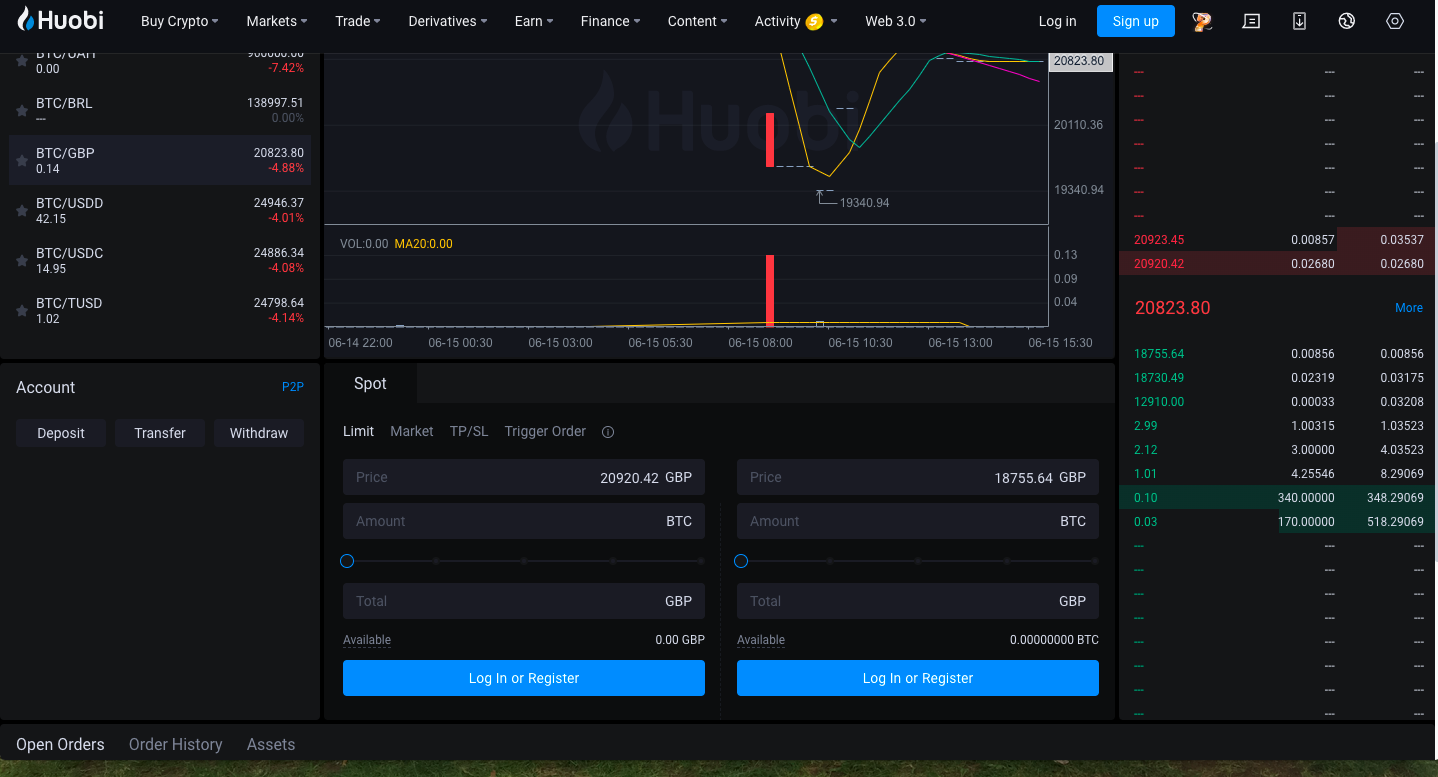Open the Content dropdown
Image resolution: width=1438 pixels, height=777 pixels.
pyautogui.click(x=698, y=21)
